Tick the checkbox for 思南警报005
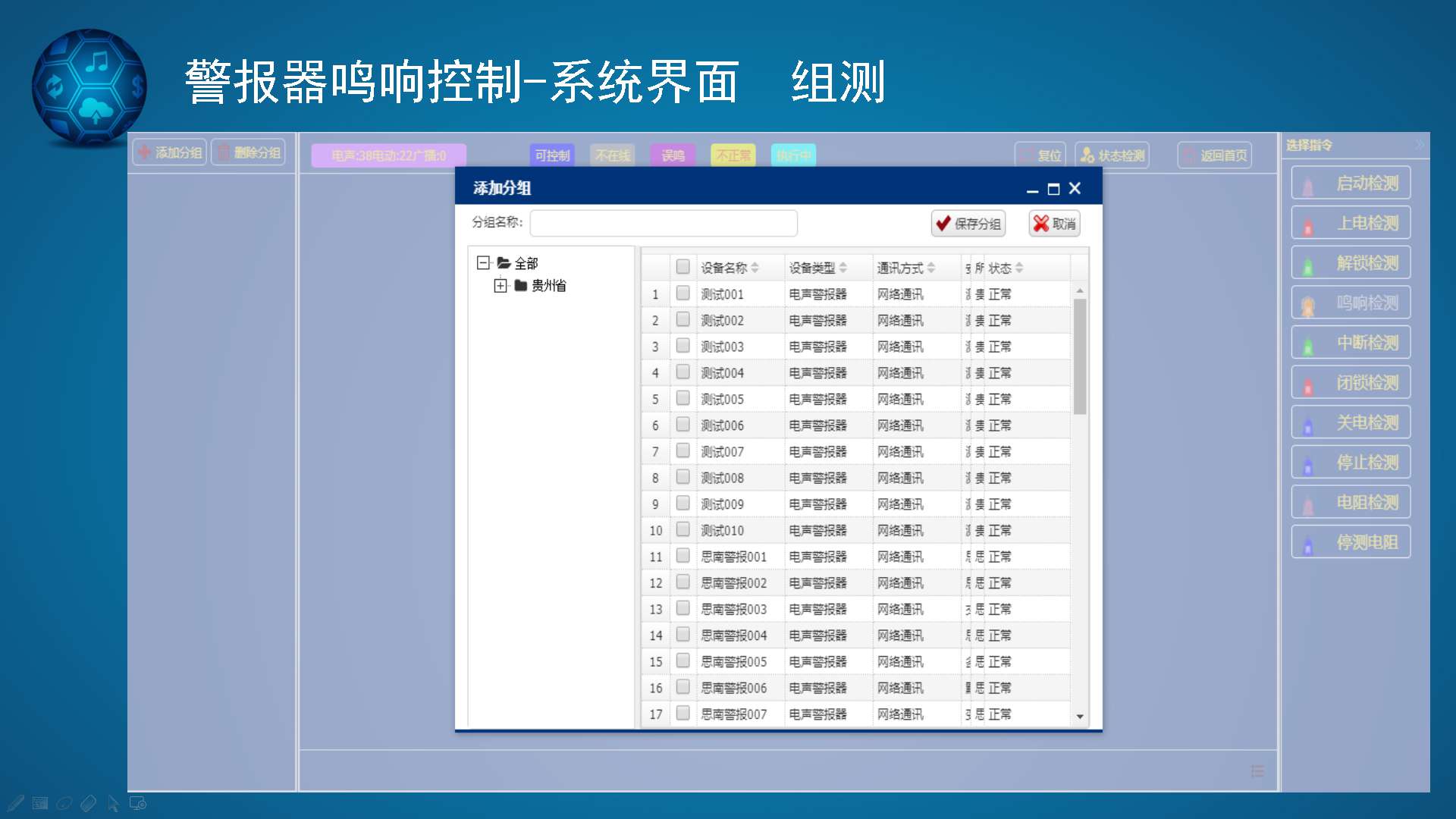The width and height of the screenshot is (1456, 819). coord(682,661)
